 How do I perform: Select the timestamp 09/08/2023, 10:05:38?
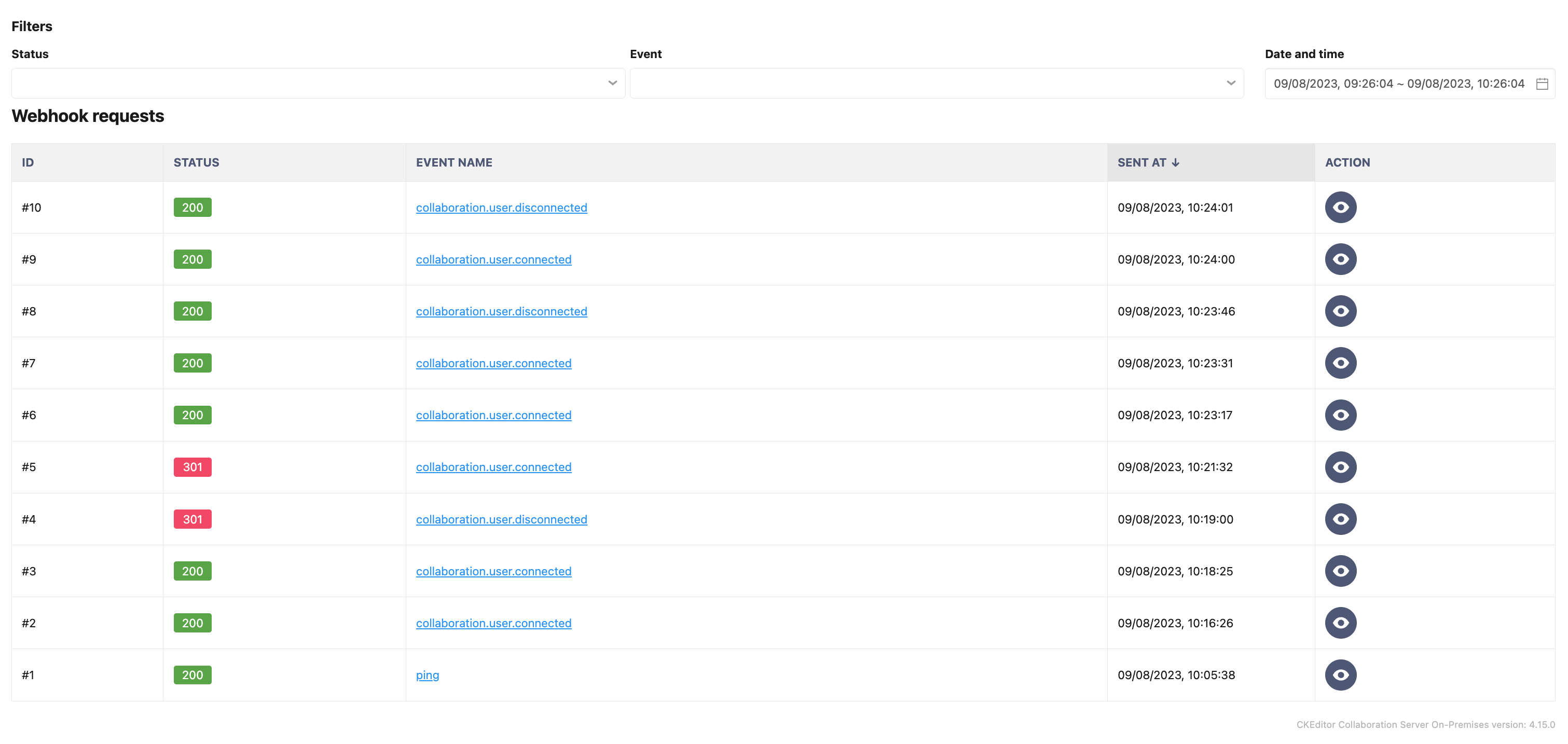1176,674
